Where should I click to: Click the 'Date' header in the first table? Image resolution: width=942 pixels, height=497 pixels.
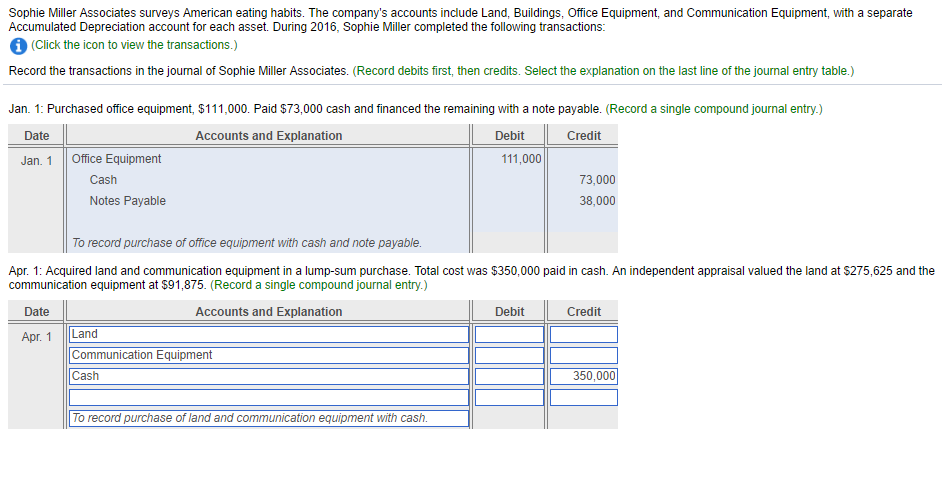click(37, 136)
